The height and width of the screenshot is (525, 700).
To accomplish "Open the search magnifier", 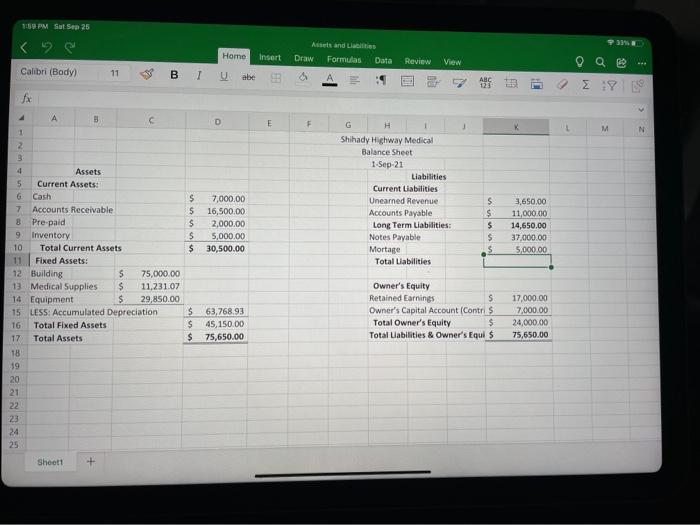I will pos(600,62).
